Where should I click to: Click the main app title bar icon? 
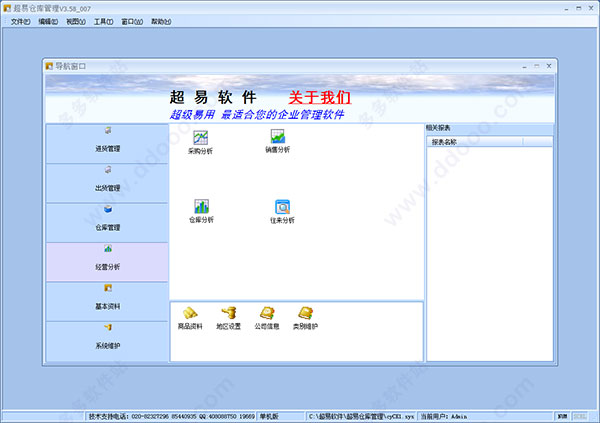point(7,8)
